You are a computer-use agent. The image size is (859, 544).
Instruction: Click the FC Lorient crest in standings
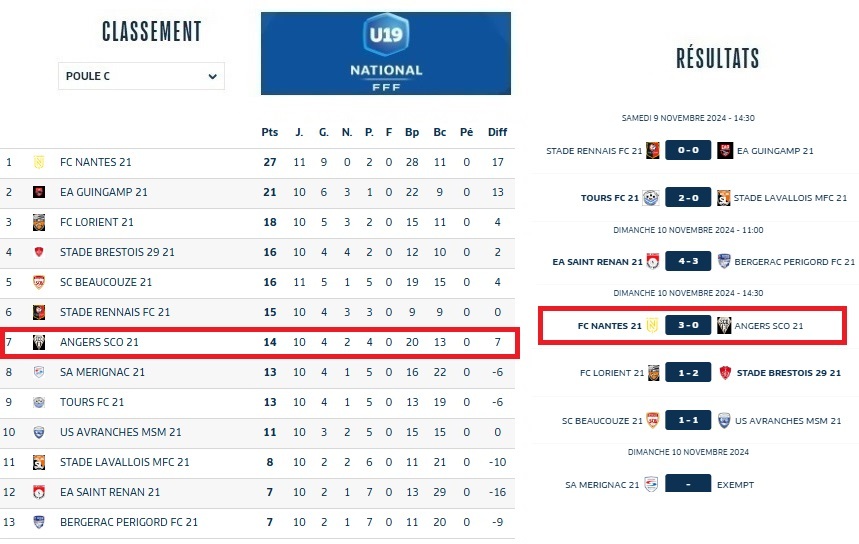click(x=39, y=222)
